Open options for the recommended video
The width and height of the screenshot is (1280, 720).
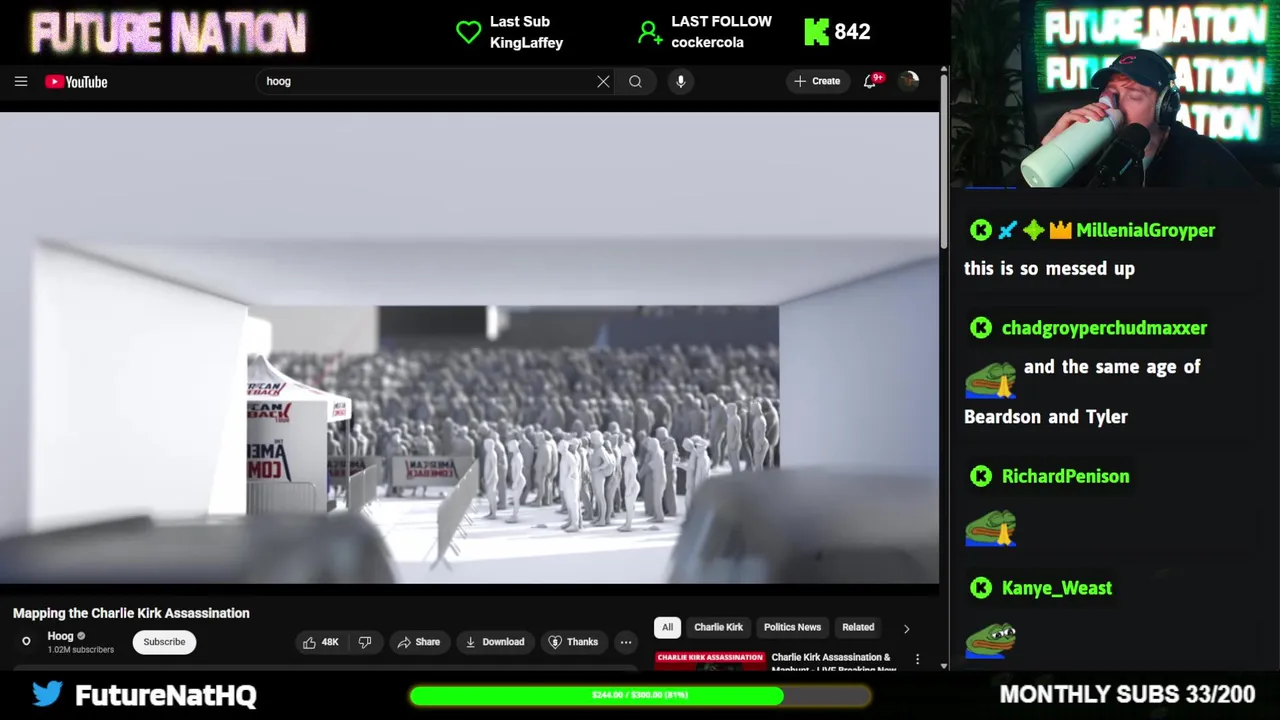point(917,660)
